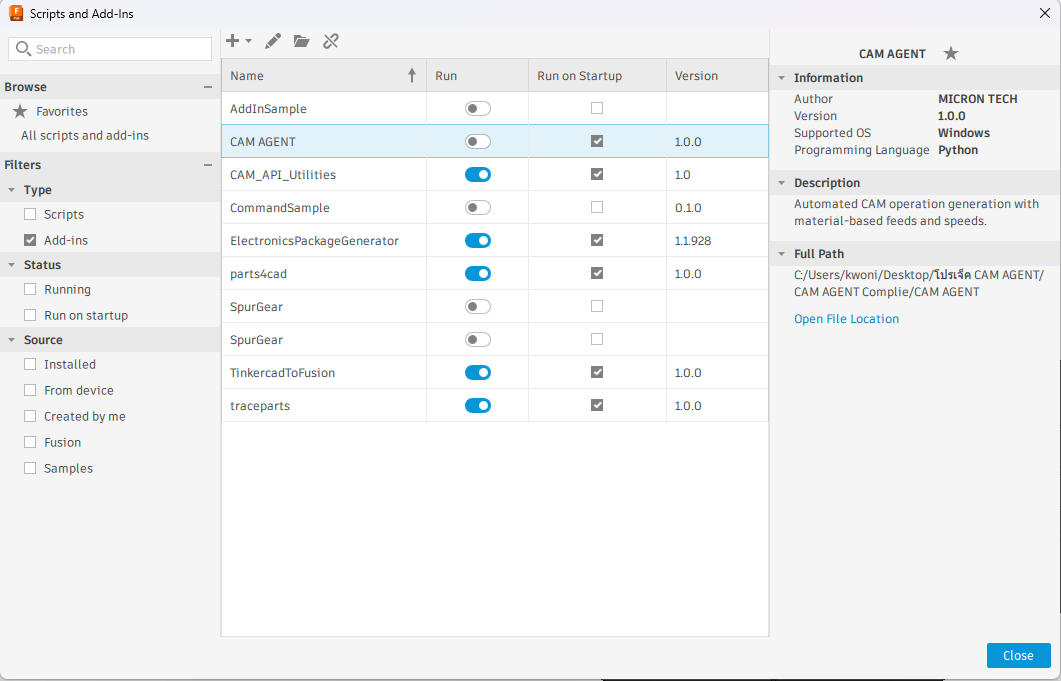Screen dimensions: 1061x681
Task: Enable the CAM AGENT run toggle
Action: click(x=478, y=142)
